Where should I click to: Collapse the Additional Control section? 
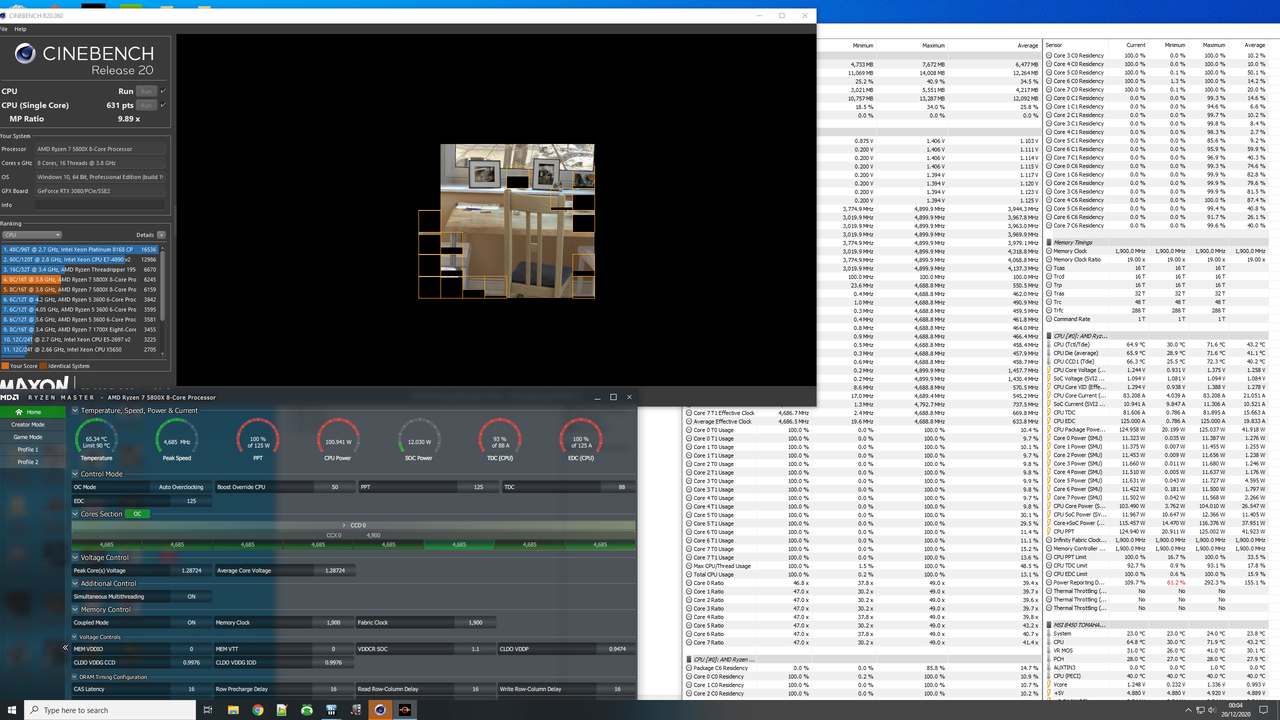(x=76, y=583)
